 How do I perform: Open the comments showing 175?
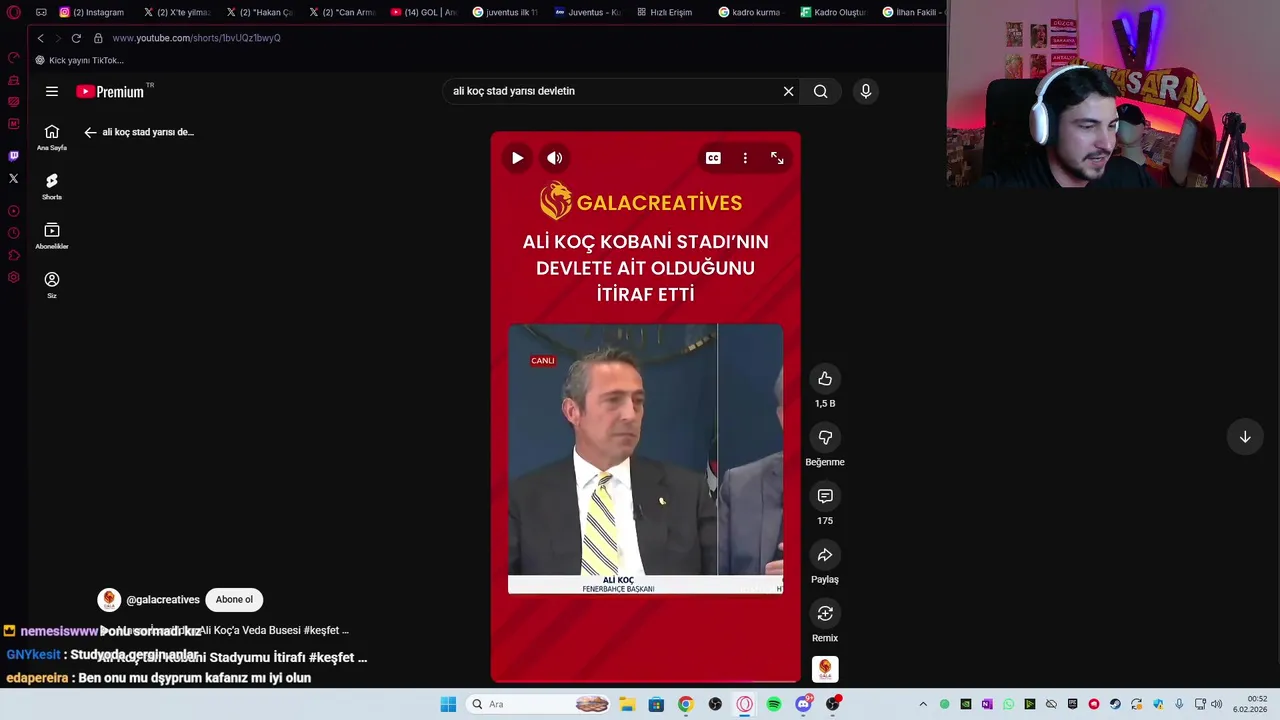click(x=825, y=496)
